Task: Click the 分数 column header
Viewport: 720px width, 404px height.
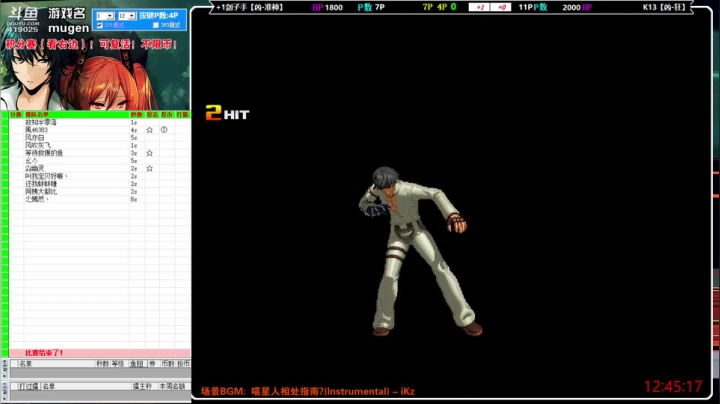Action: click(x=16, y=114)
